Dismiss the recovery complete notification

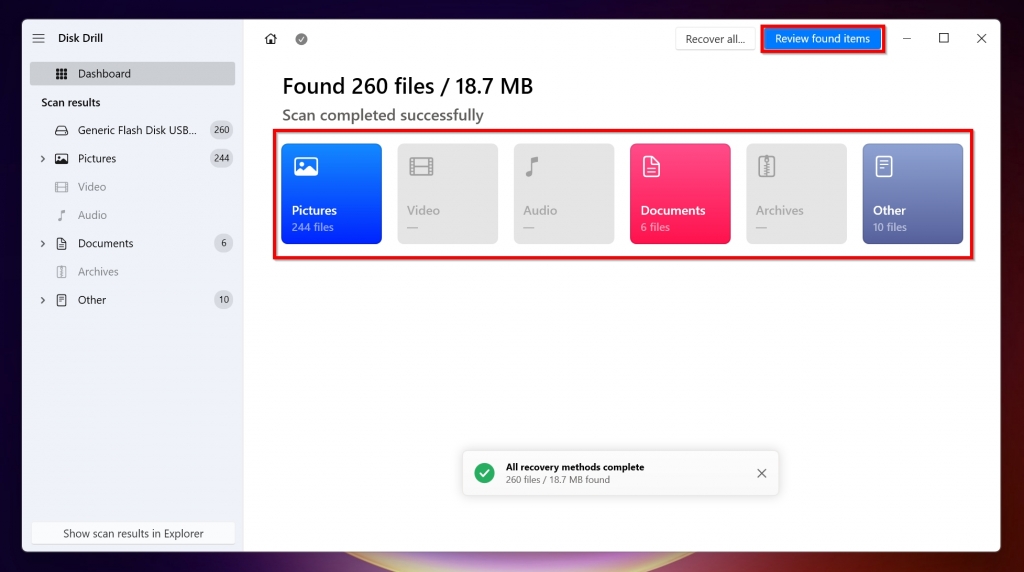pos(761,473)
